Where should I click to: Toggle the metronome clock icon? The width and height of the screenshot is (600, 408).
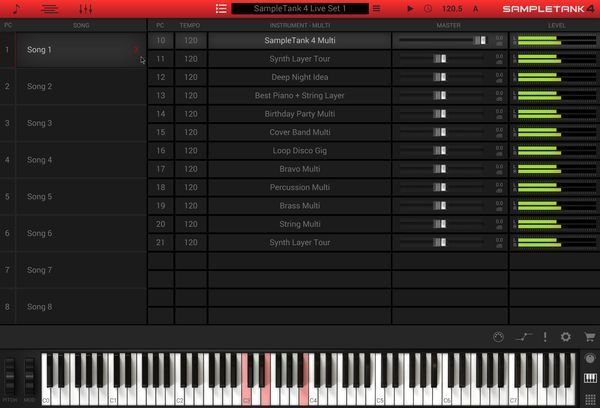point(428,8)
